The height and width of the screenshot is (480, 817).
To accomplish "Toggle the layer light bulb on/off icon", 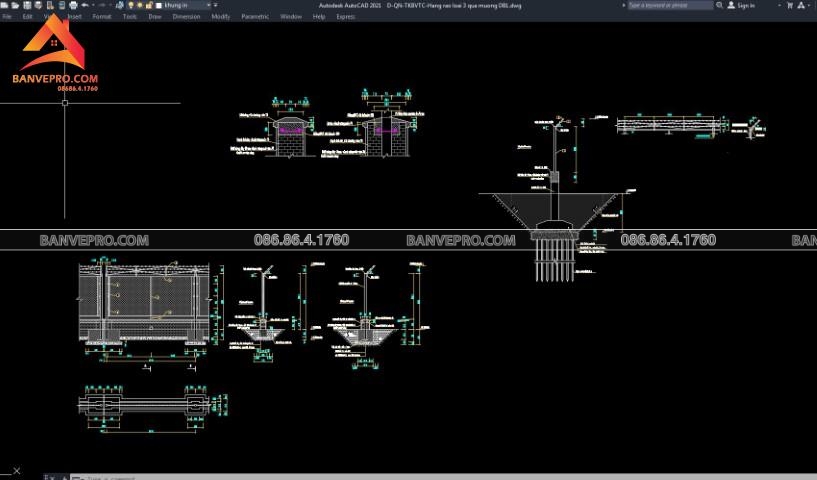I will (x=131, y=5).
